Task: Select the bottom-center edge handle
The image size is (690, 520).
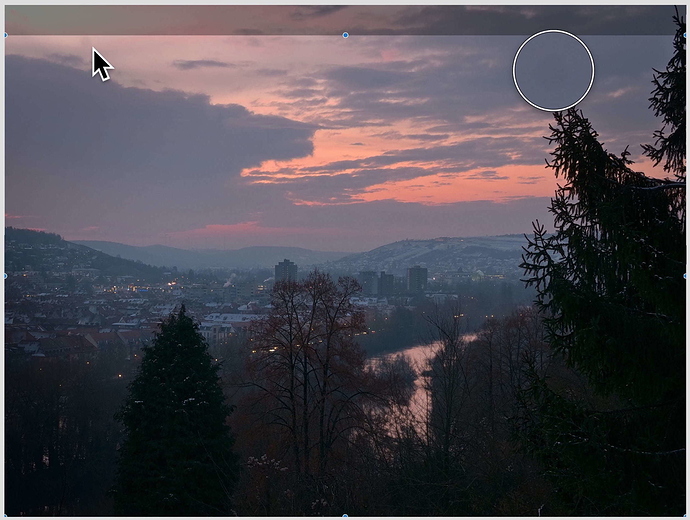Action: tap(345, 516)
